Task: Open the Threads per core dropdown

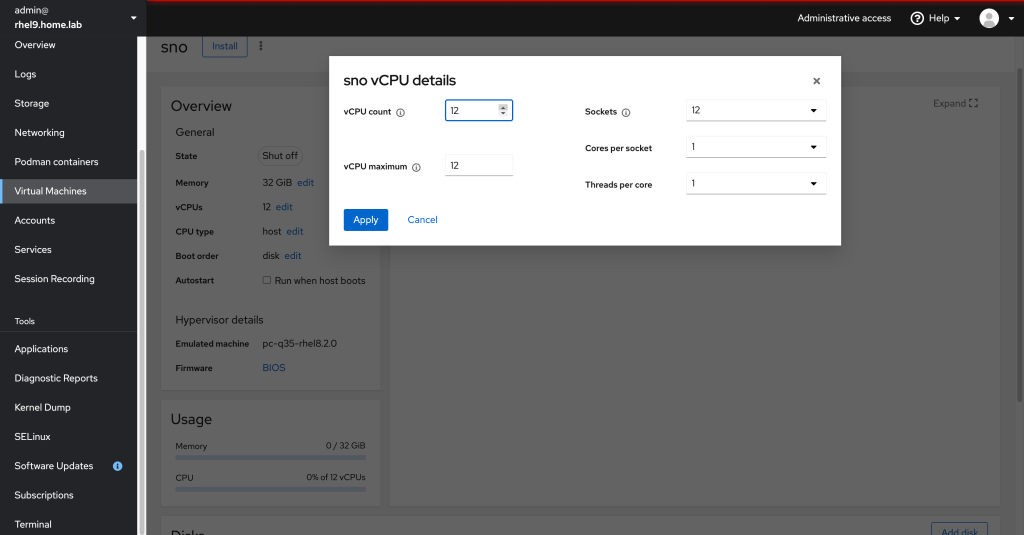Action: 756,184
